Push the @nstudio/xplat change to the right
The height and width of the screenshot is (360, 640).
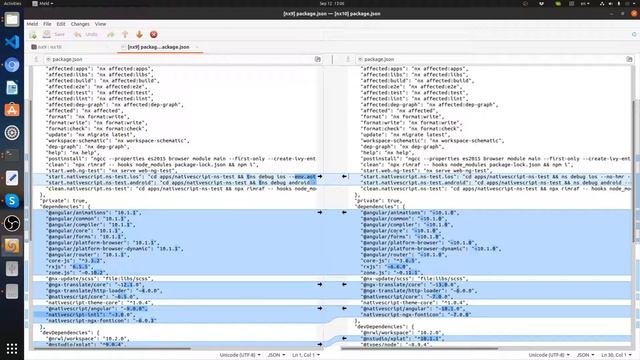point(320,344)
